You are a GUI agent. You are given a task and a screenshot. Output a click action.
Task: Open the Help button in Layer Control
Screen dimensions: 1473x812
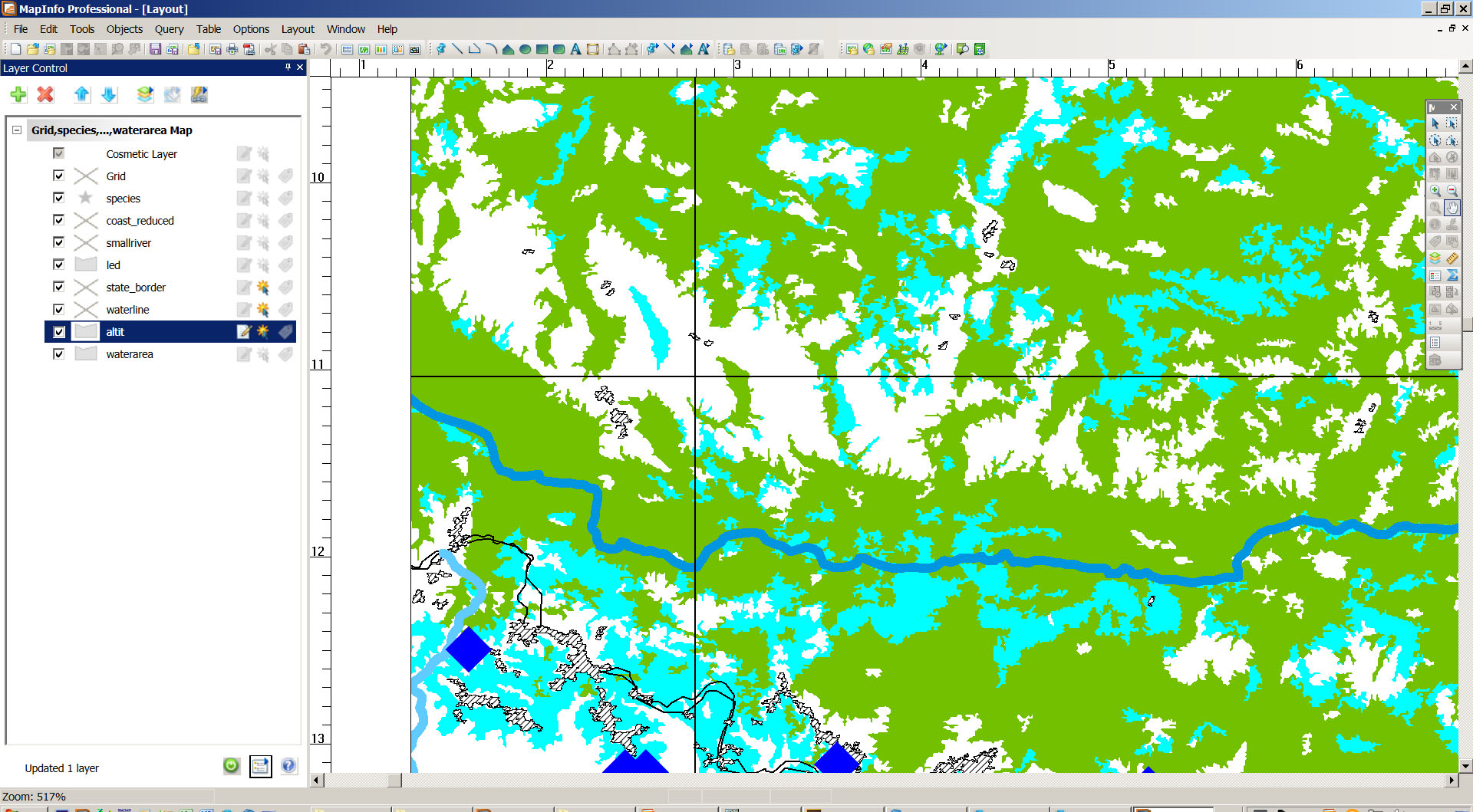pyautogui.click(x=288, y=765)
